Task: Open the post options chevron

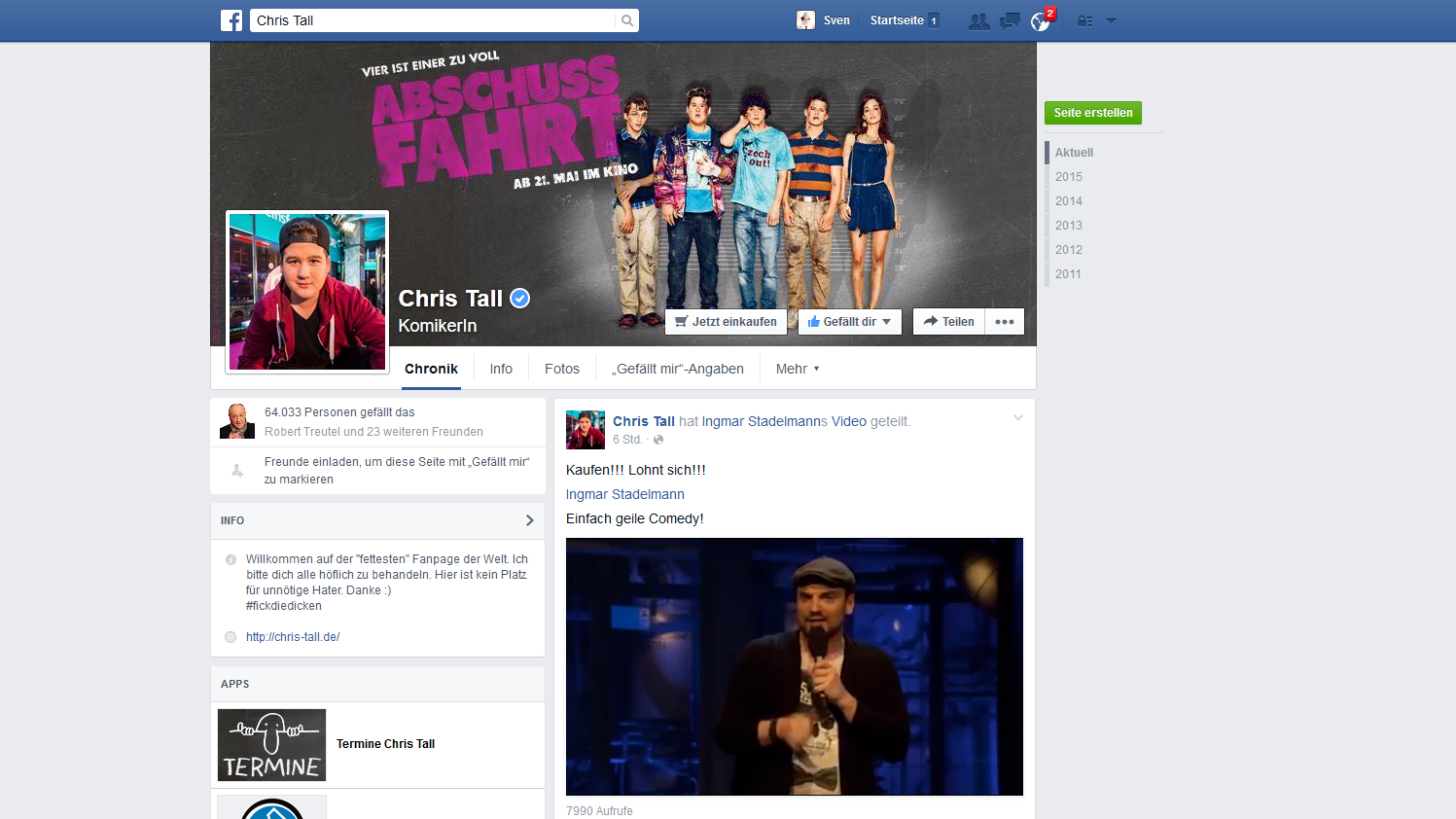Action: pos(1018,418)
